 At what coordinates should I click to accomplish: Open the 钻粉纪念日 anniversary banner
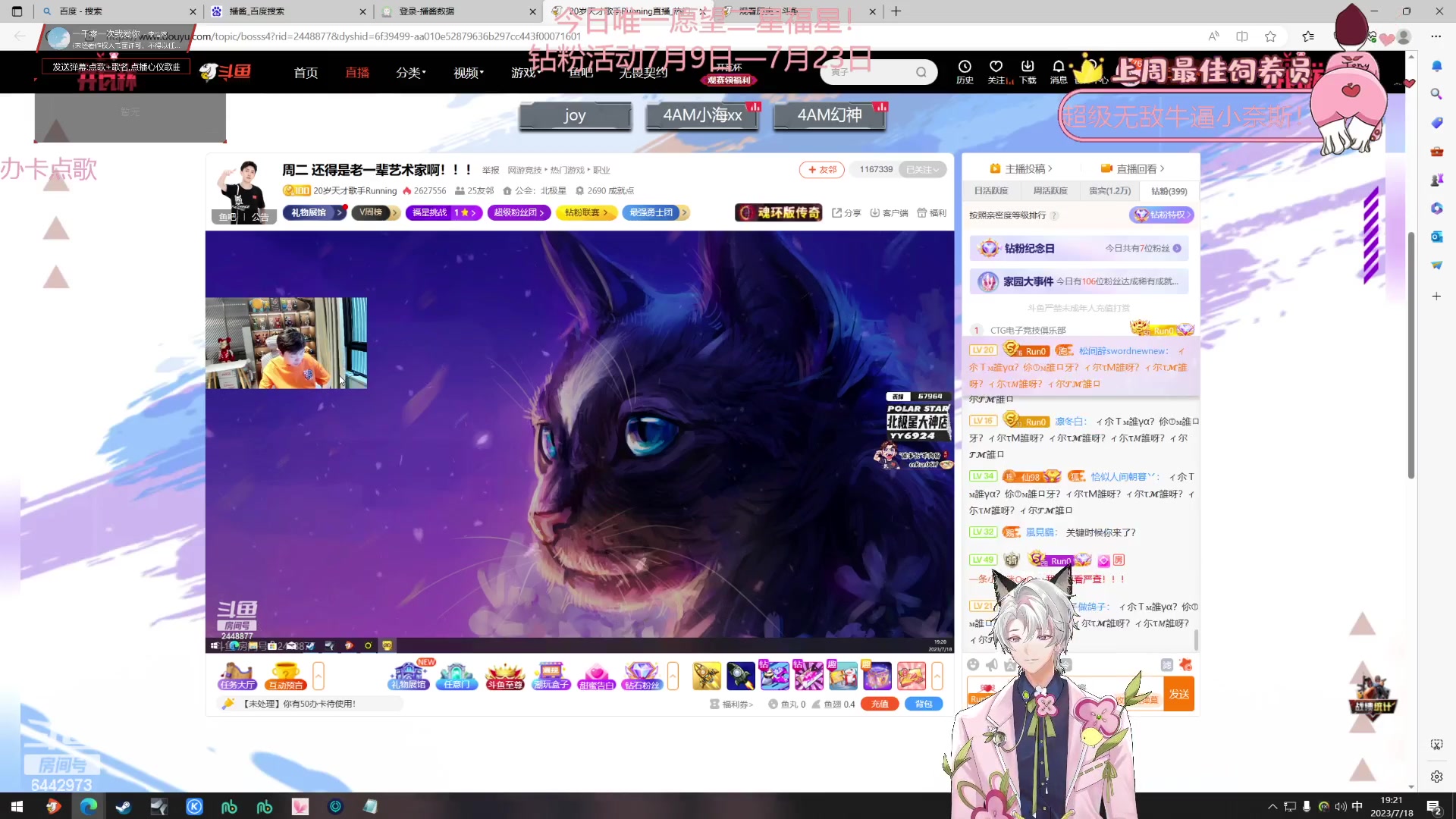(x=1079, y=249)
